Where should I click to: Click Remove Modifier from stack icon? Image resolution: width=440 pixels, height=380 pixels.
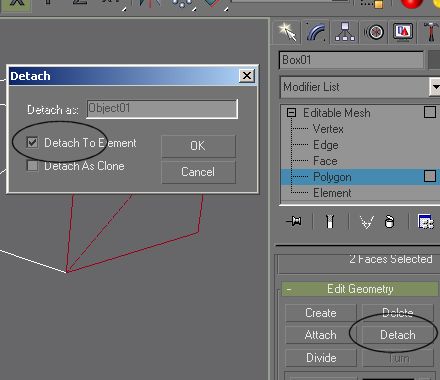click(389, 222)
